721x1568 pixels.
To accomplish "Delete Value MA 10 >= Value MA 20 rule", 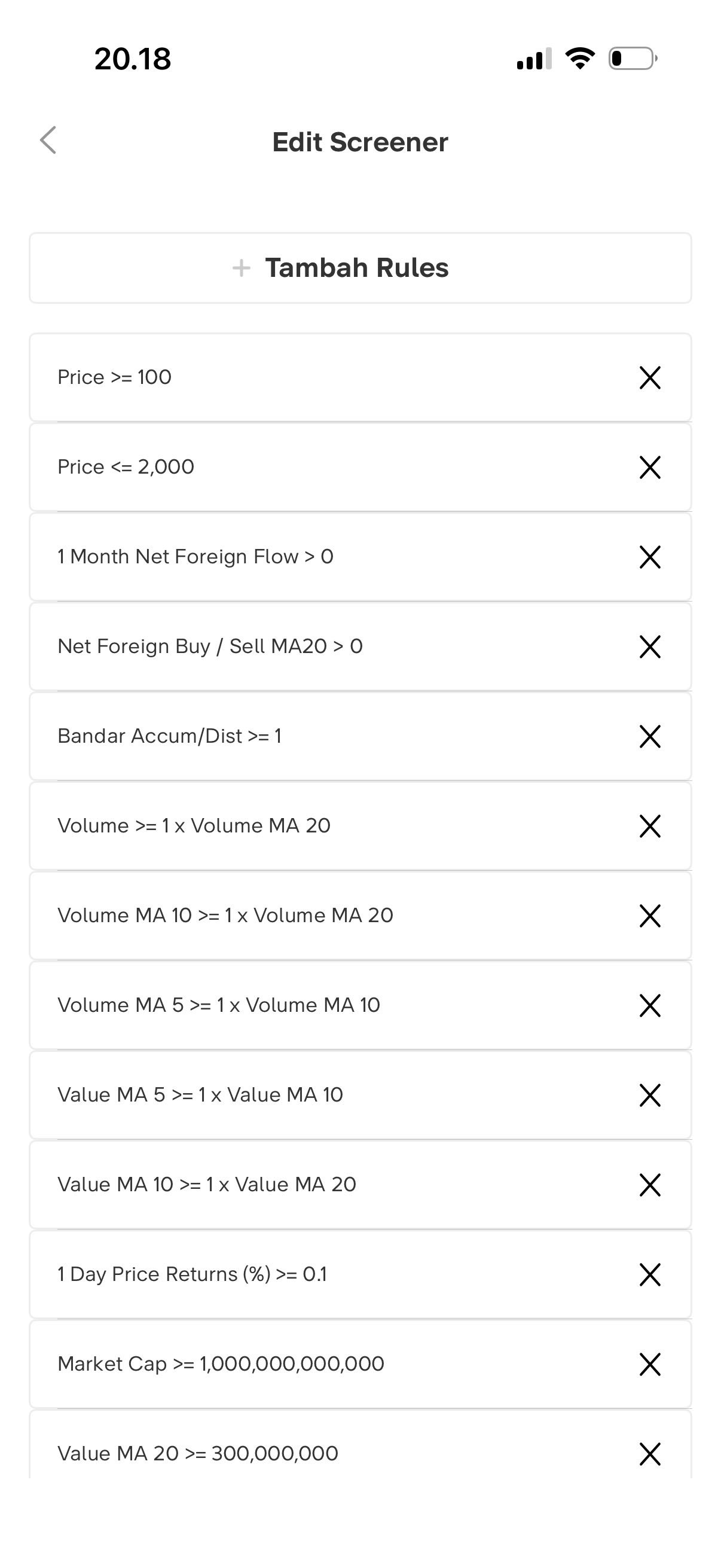I will click(x=650, y=1185).
